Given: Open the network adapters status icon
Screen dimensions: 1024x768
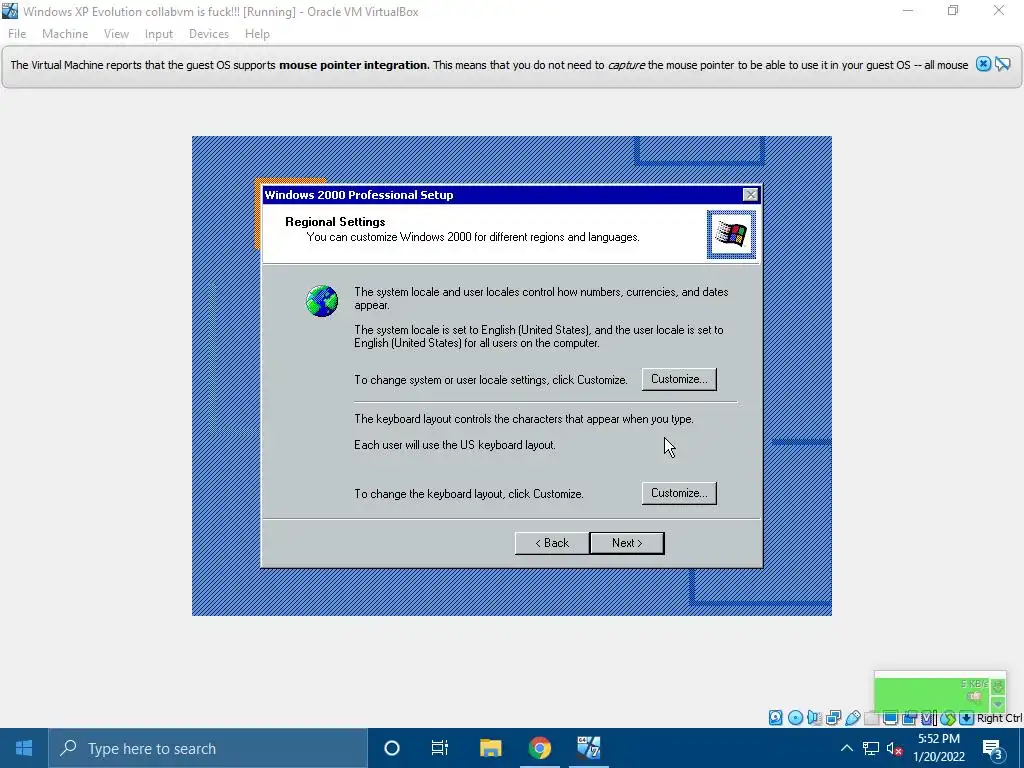Looking at the screenshot, I should click(833, 718).
